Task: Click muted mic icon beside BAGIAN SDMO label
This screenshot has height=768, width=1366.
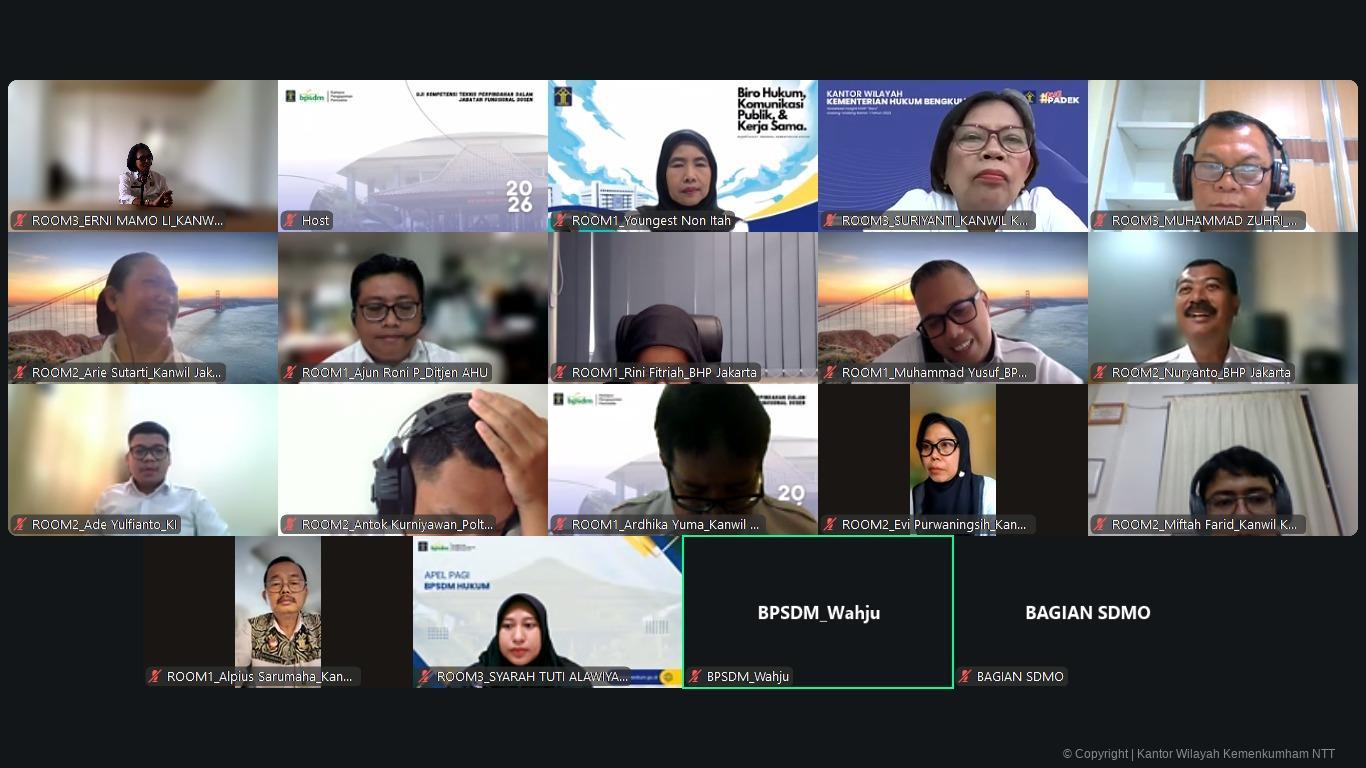Action: pos(965,676)
